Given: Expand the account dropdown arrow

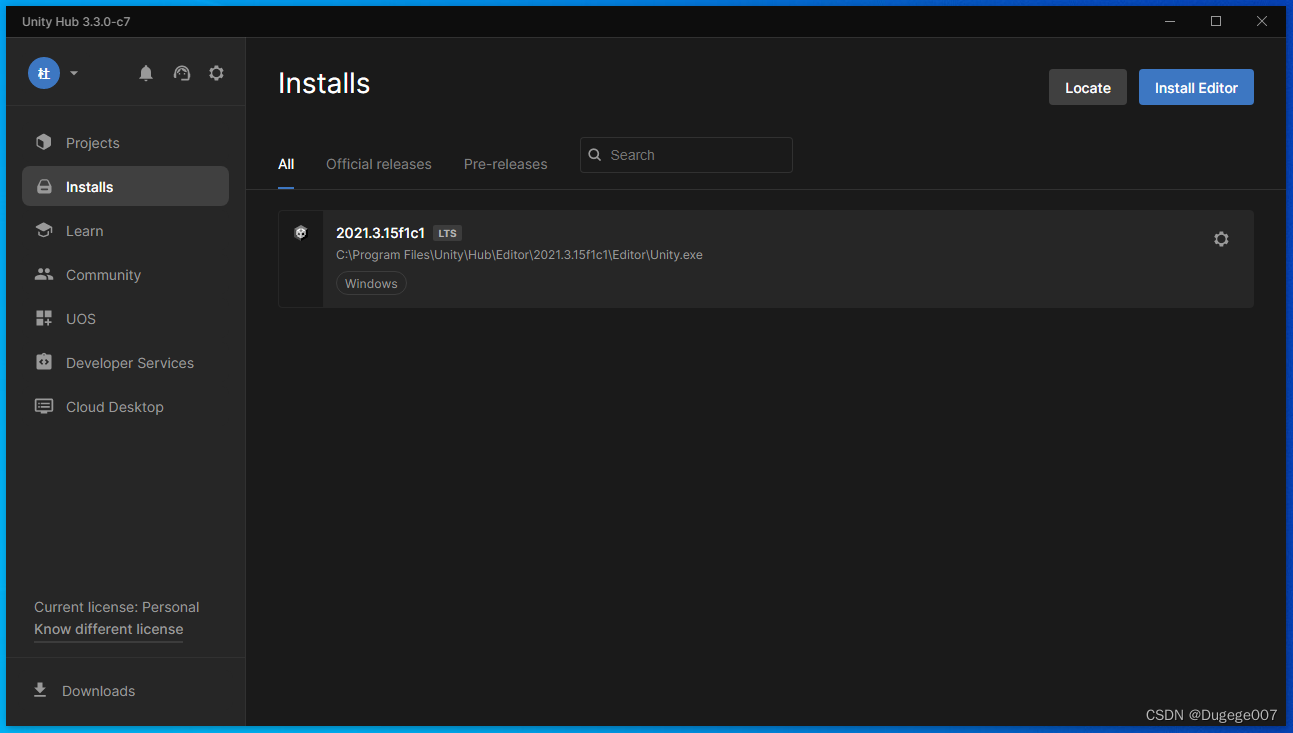Looking at the screenshot, I should 74,73.
